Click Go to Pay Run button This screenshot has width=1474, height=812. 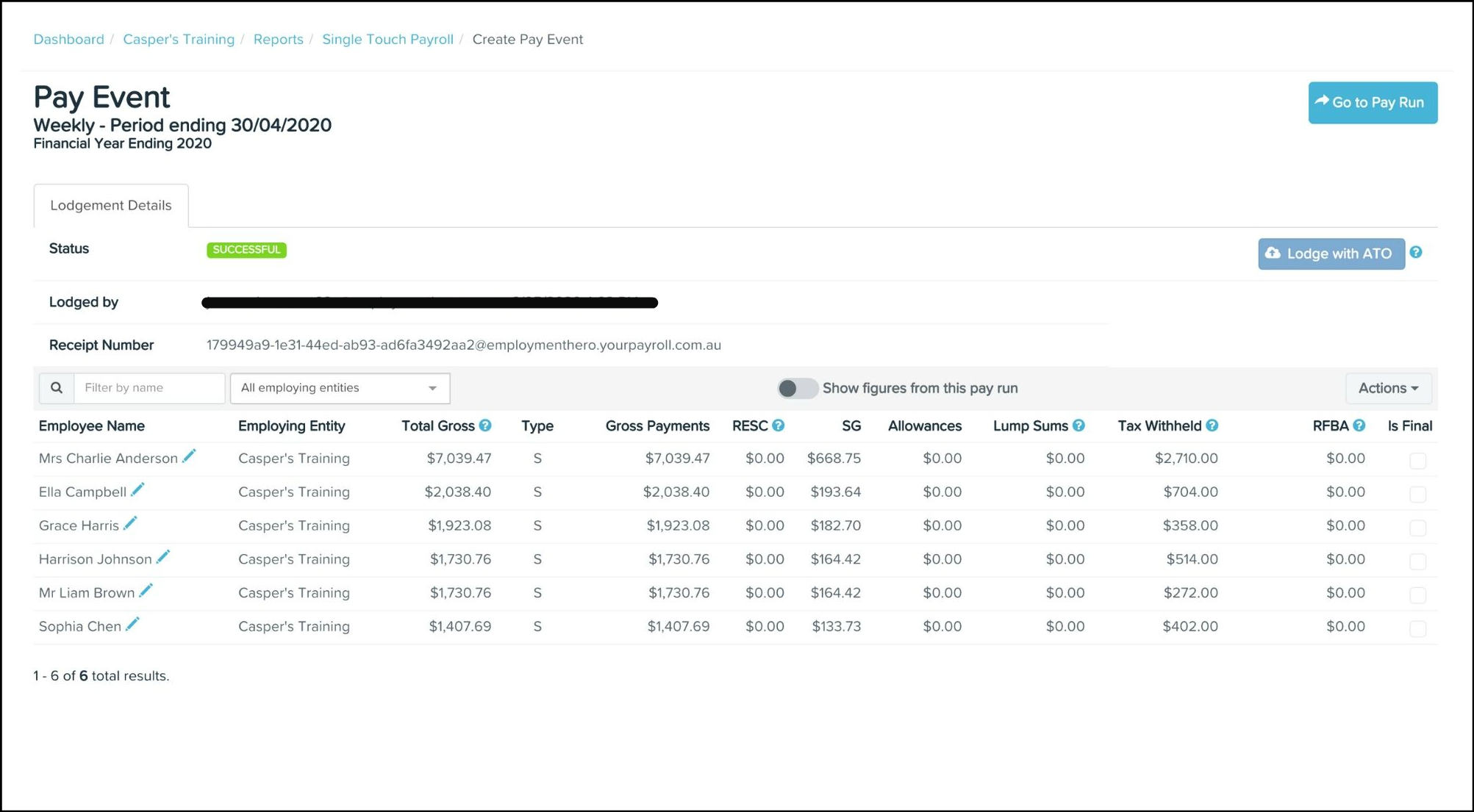point(1372,103)
